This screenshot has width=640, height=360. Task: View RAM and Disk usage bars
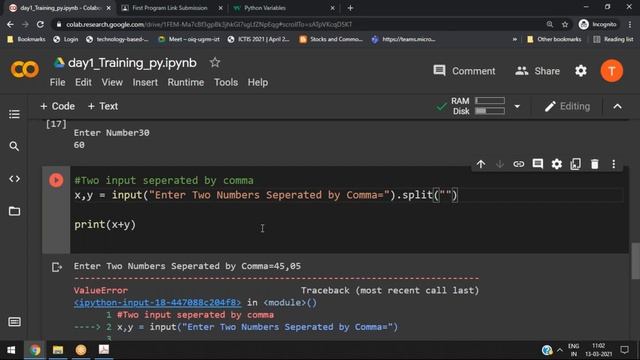pyautogui.click(x=490, y=106)
